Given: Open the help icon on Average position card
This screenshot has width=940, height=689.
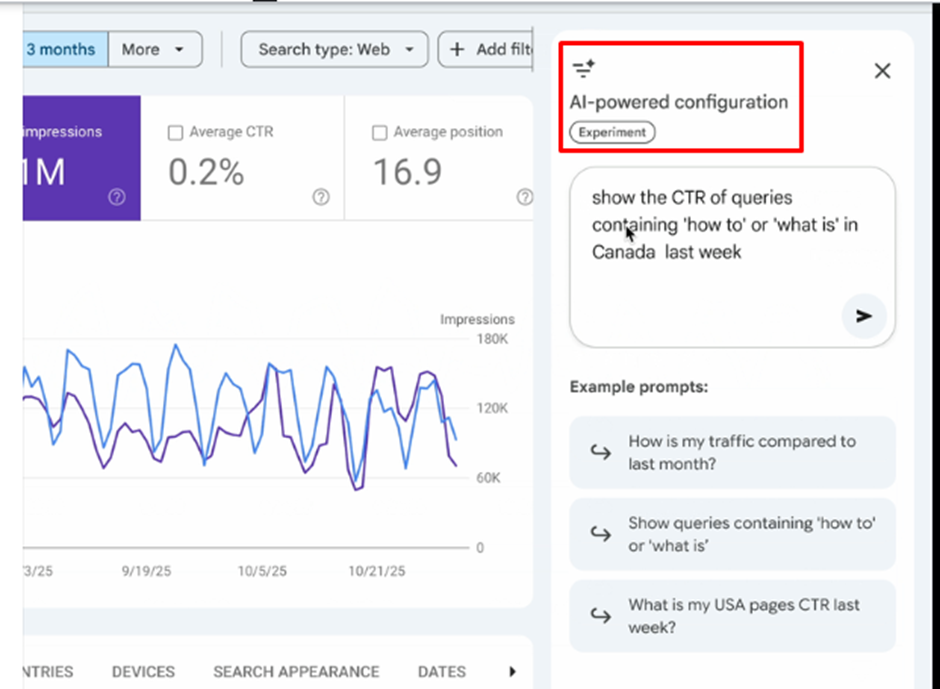Looking at the screenshot, I should [524, 198].
